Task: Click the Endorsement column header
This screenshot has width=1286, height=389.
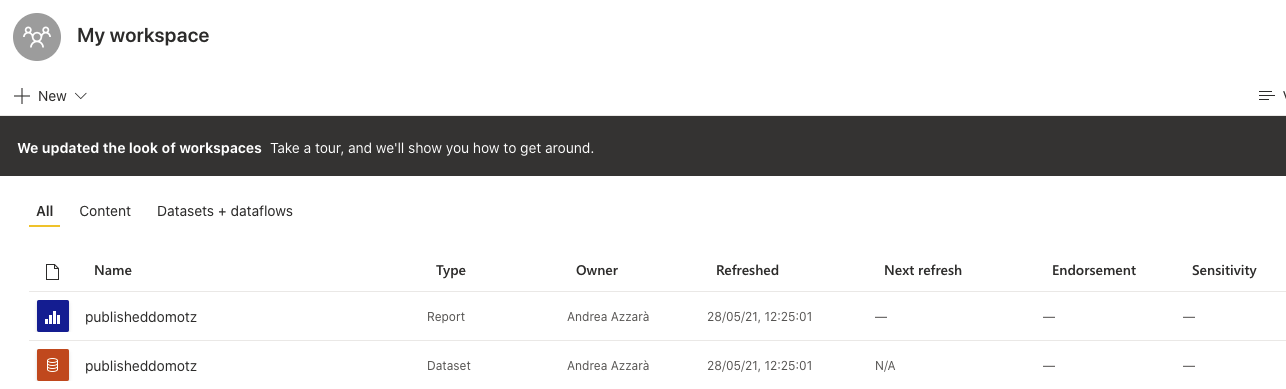Action: pos(1094,270)
